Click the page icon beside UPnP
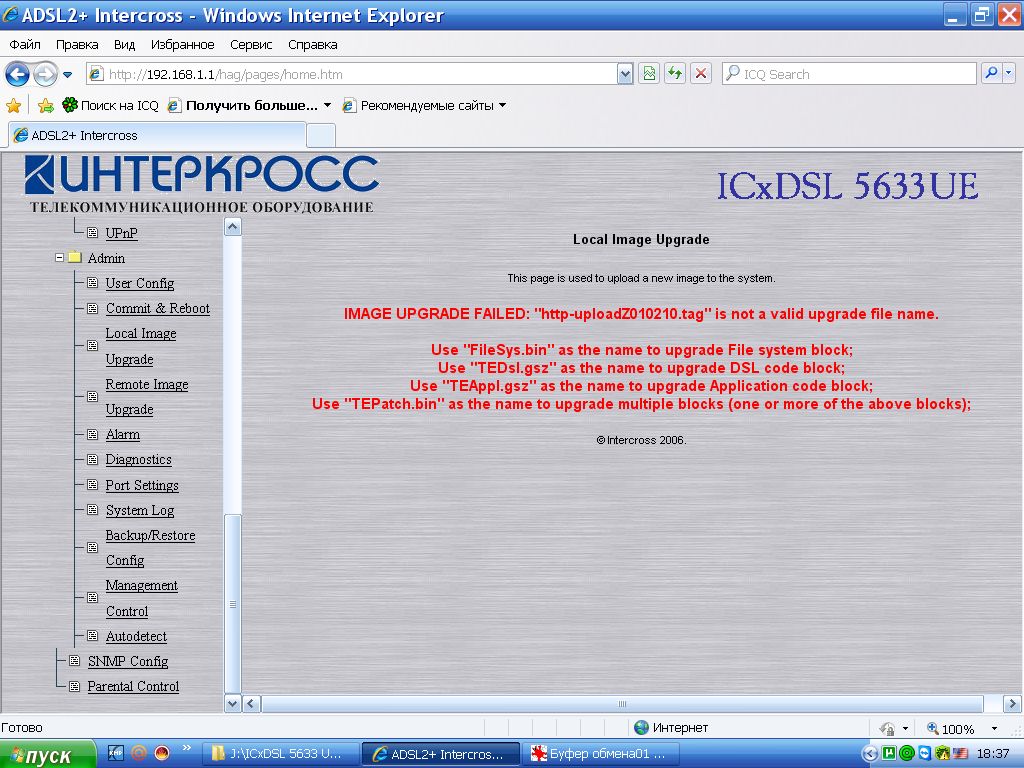Image resolution: width=1024 pixels, height=768 pixels. point(93,232)
